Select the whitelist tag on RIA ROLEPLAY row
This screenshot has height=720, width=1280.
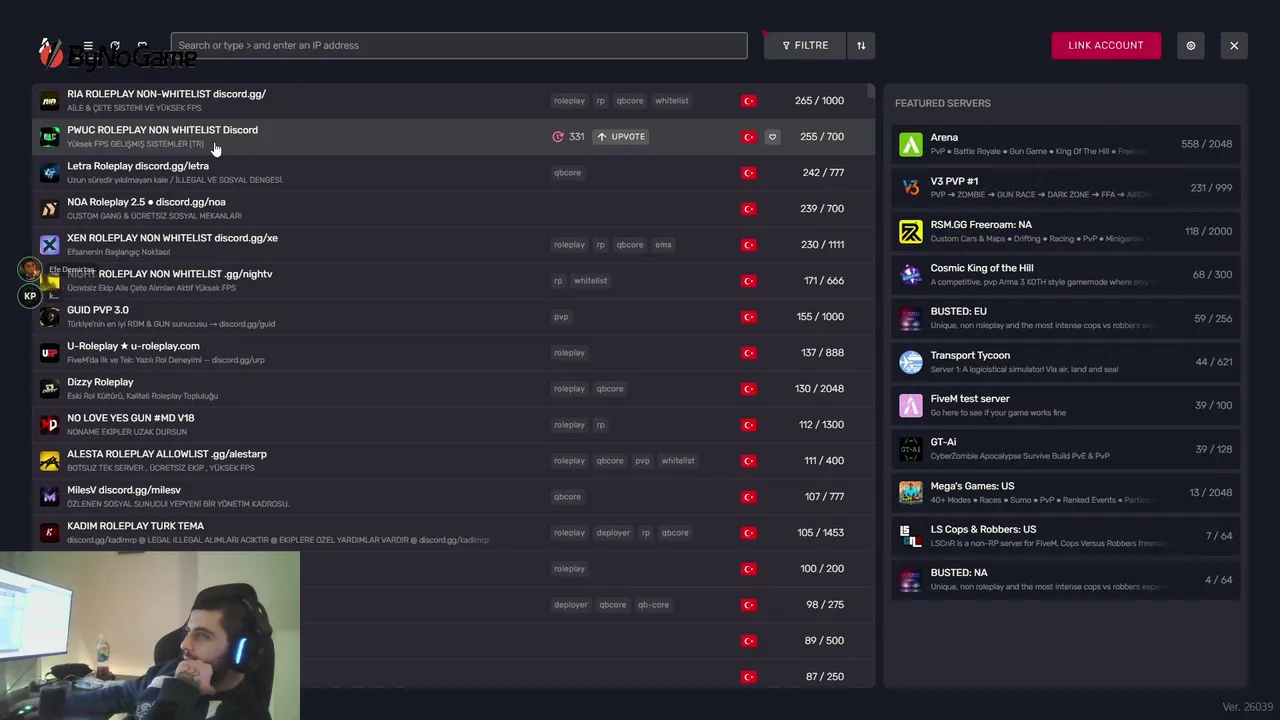click(672, 101)
